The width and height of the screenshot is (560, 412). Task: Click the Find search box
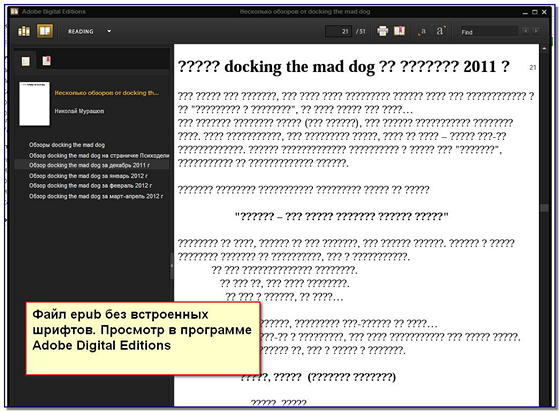(488, 32)
